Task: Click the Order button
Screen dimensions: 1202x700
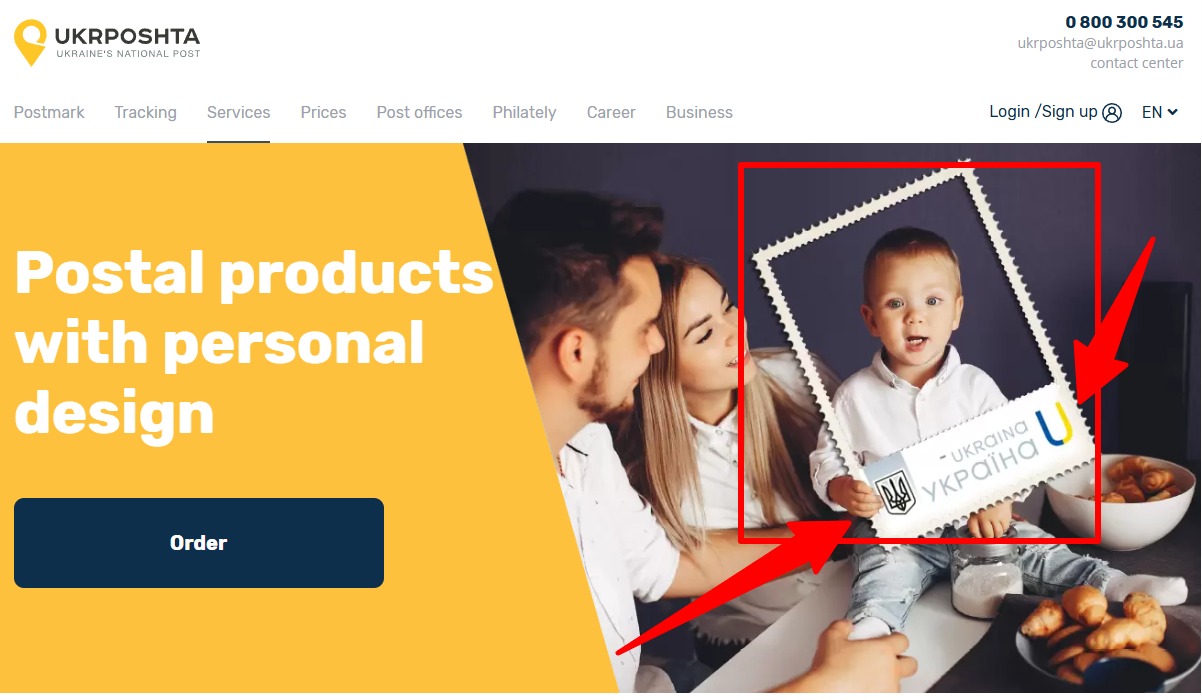Action: (x=199, y=543)
